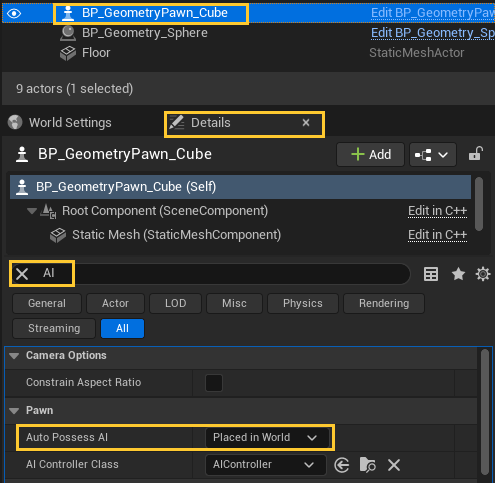Open property matrix table icon

point(431,274)
